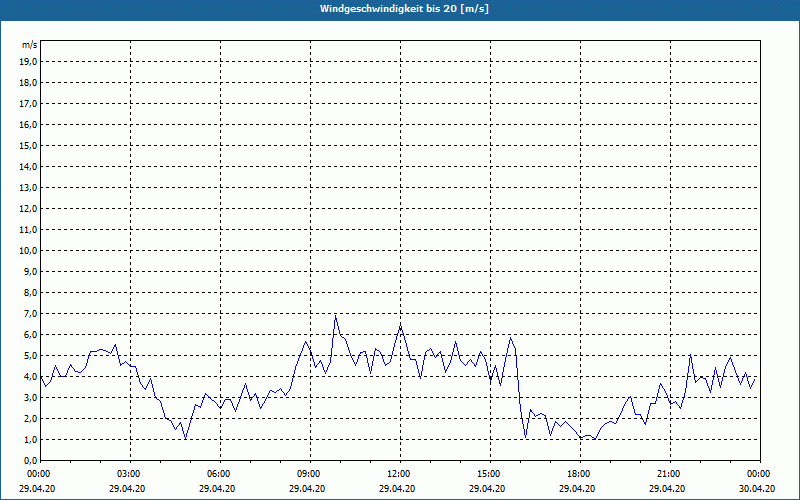
Task: Select the y-axis label "10,0"
Action: (29, 251)
